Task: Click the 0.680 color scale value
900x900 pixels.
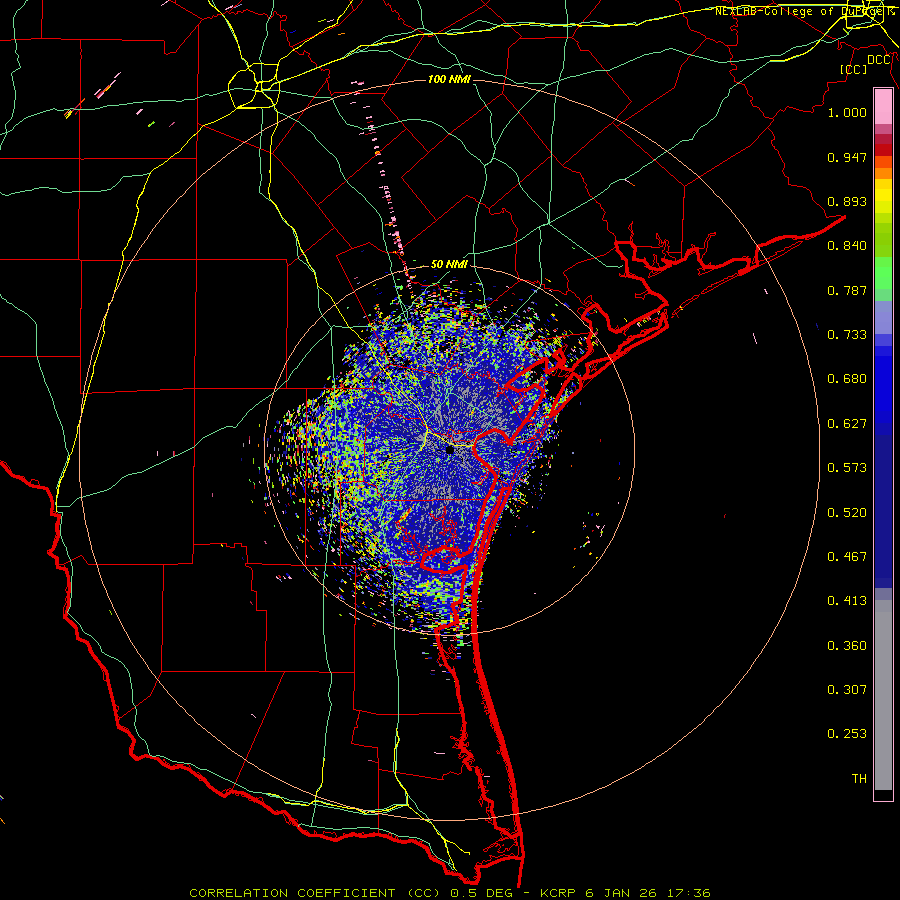Action: [847, 379]
